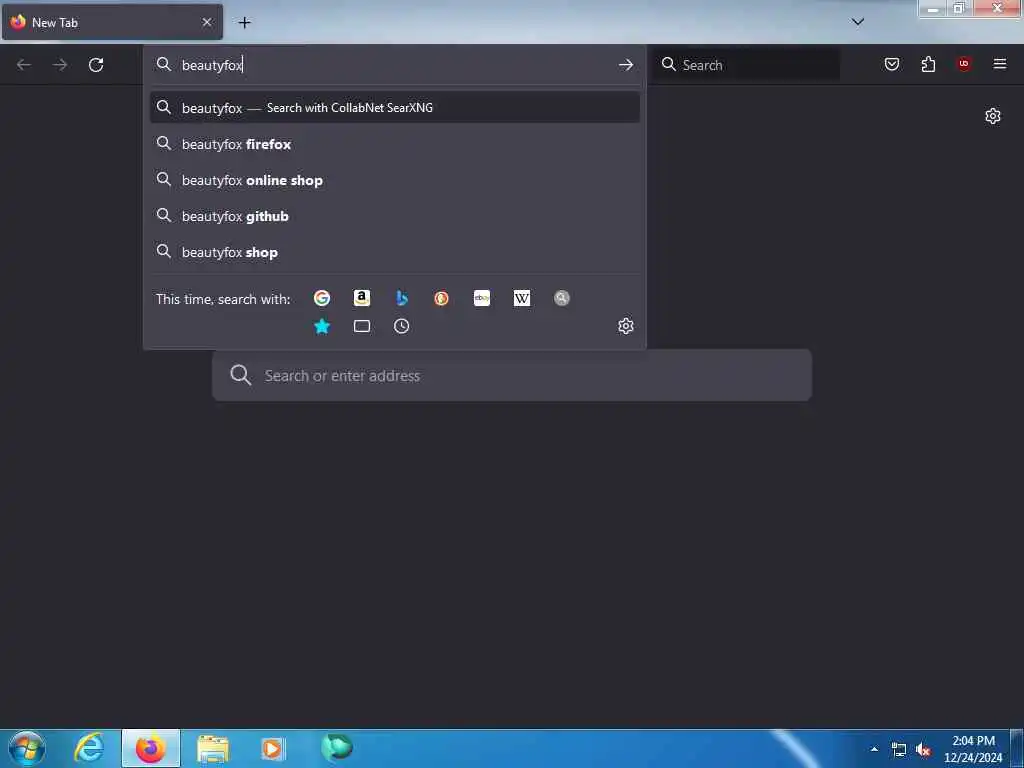Go back one page
Viewport: 1024px width, 768px height.
(x=24, y=65)
